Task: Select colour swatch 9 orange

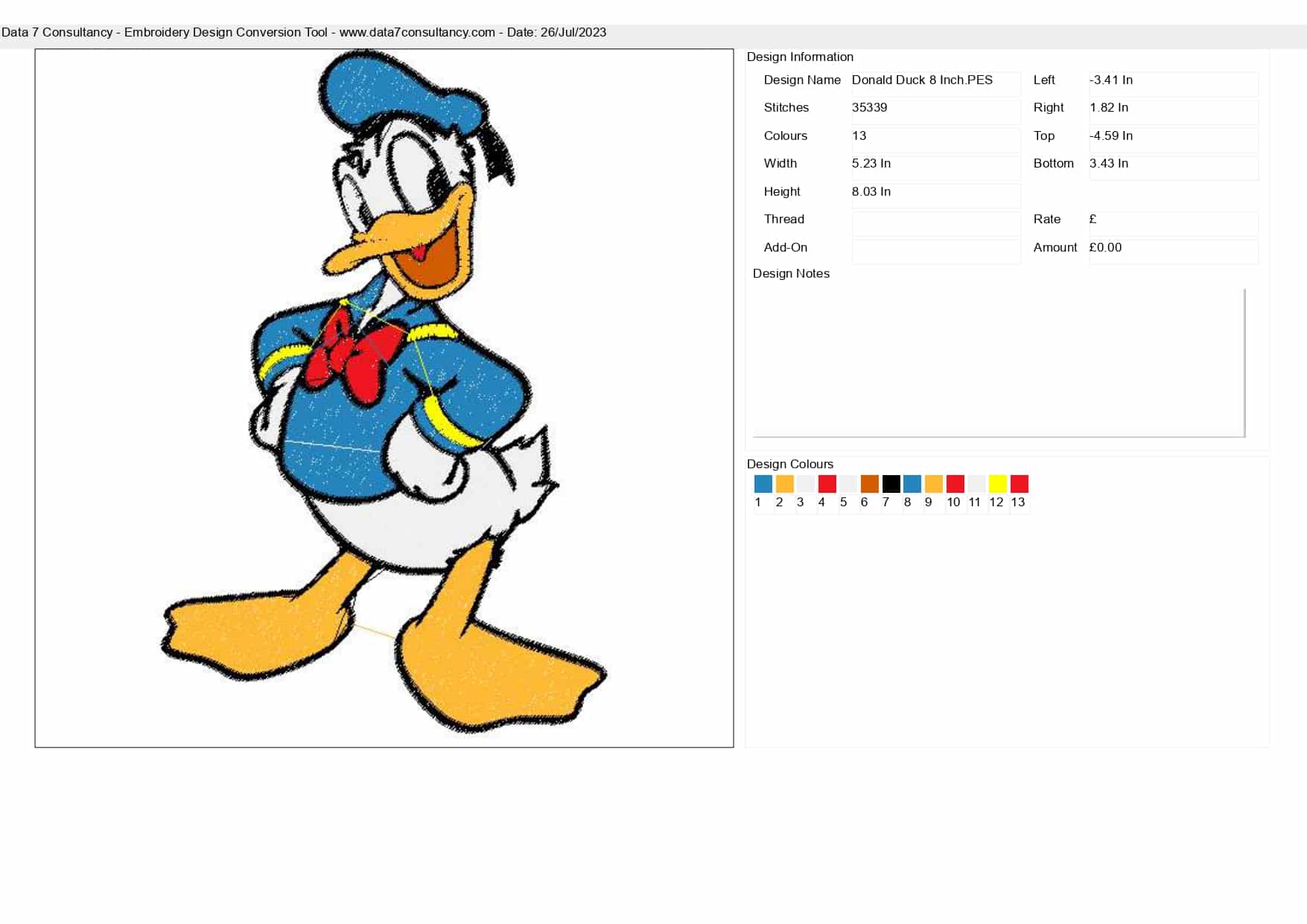Action: coord(934,484)
